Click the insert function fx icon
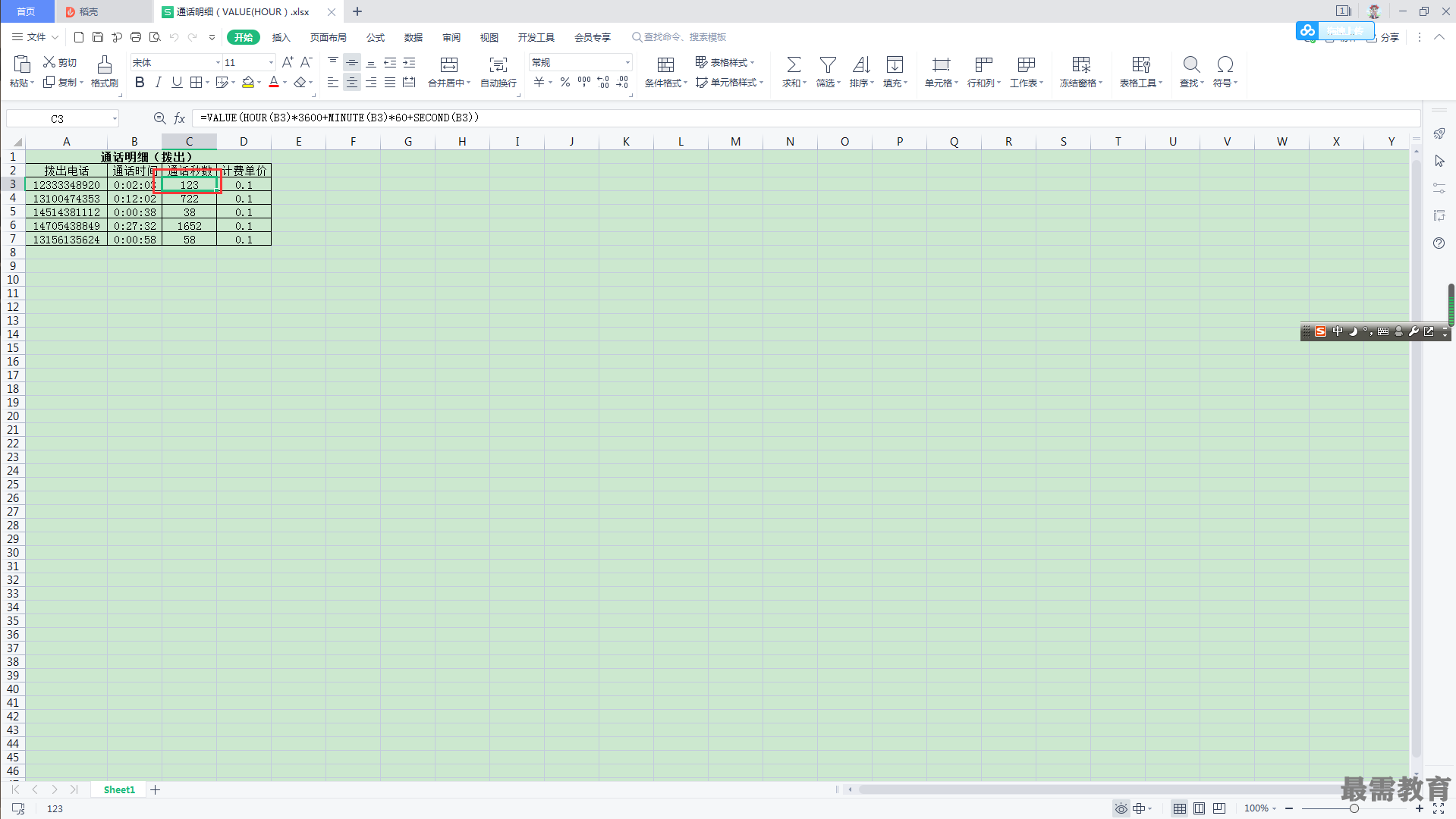The width and height of the screenshot is (1456, 819). (x=180, y=118)
